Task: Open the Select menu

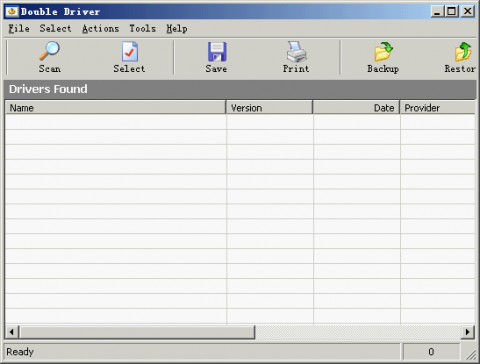Action: click(x=55, y=29)
